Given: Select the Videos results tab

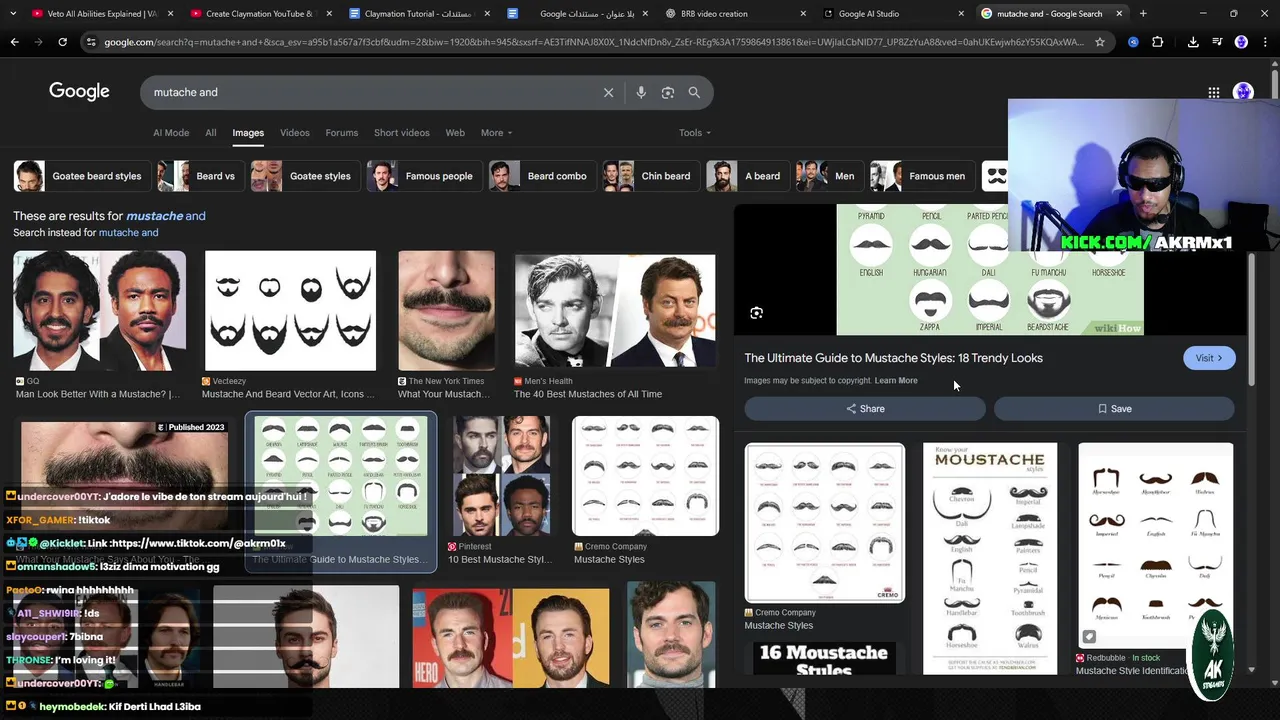Looking at the screenshot, I should point(295,132).
